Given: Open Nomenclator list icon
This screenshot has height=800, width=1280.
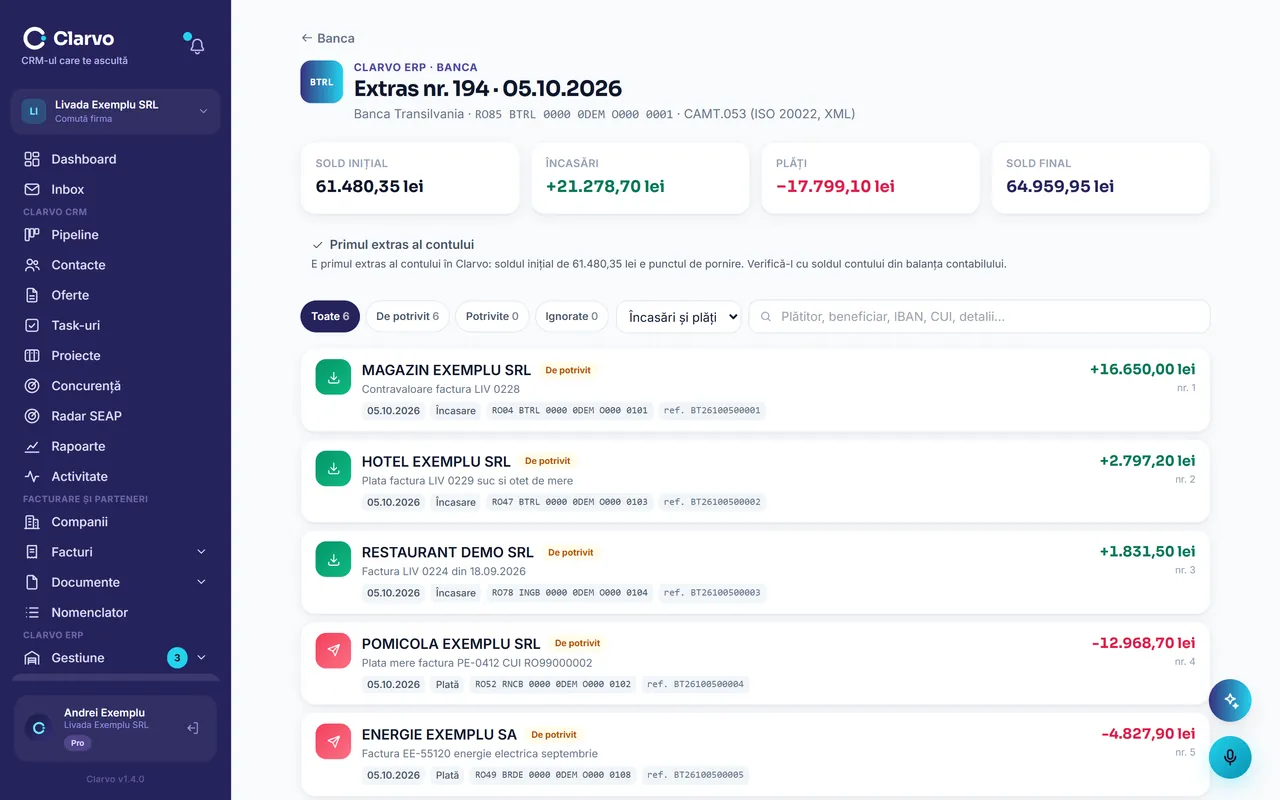Looking at the screenshot, I should tap(32, 612).
